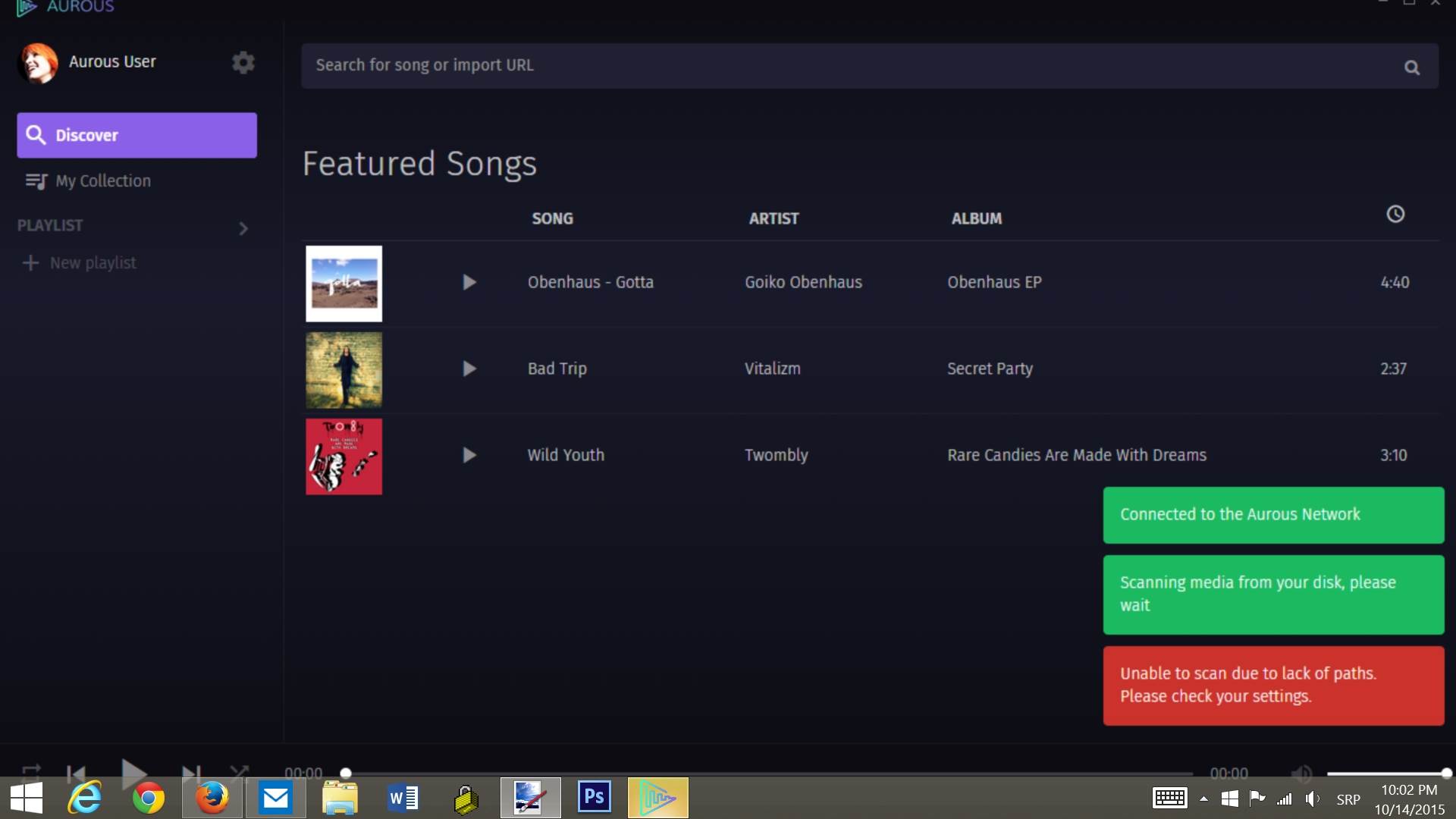Start playing Wild Youth
Viewport: 1456px width, 819px height.
tap(469, 456)
